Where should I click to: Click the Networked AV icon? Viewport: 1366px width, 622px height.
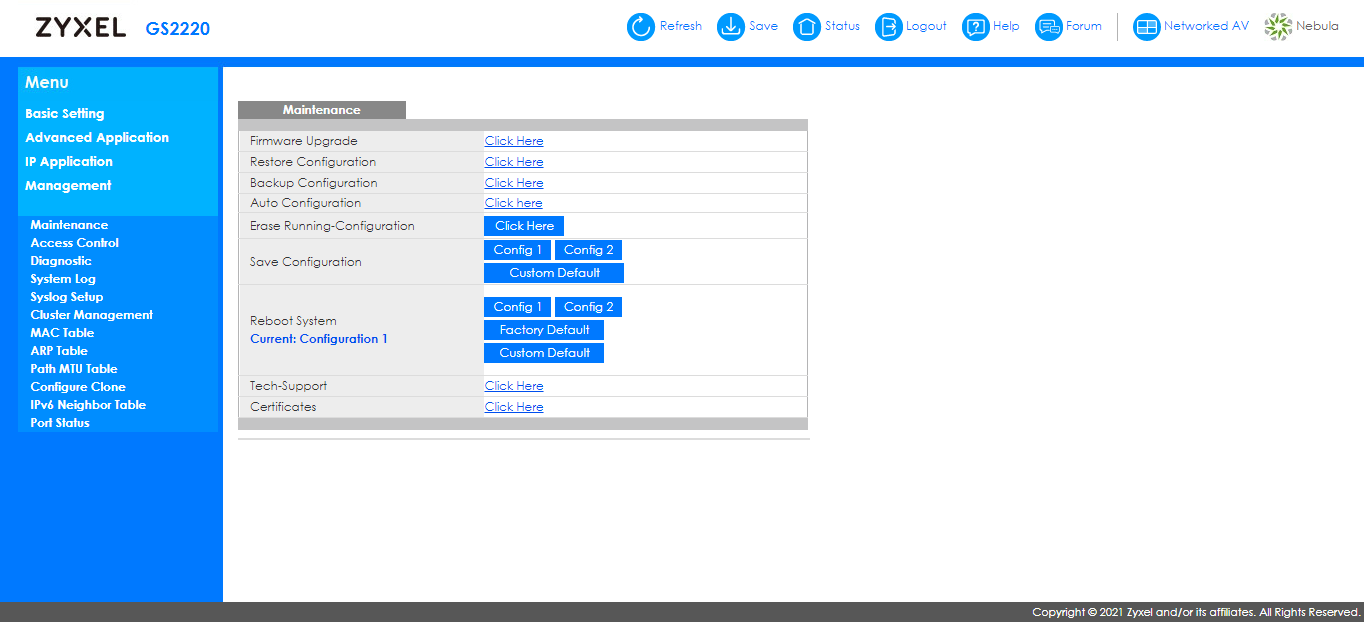1146,27
